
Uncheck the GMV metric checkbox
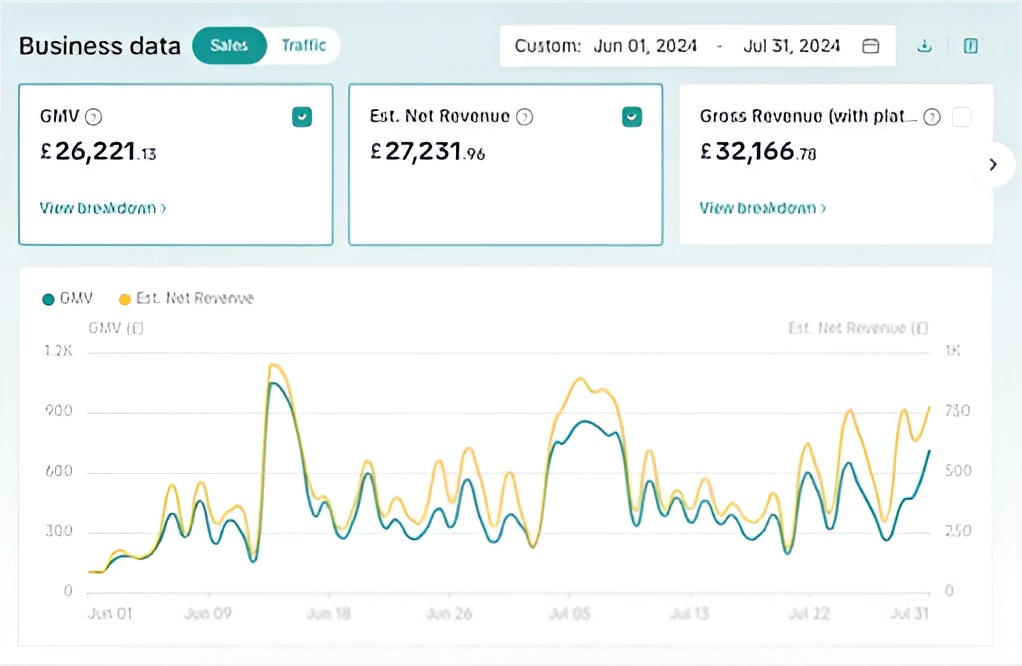(x=302, y=117)
